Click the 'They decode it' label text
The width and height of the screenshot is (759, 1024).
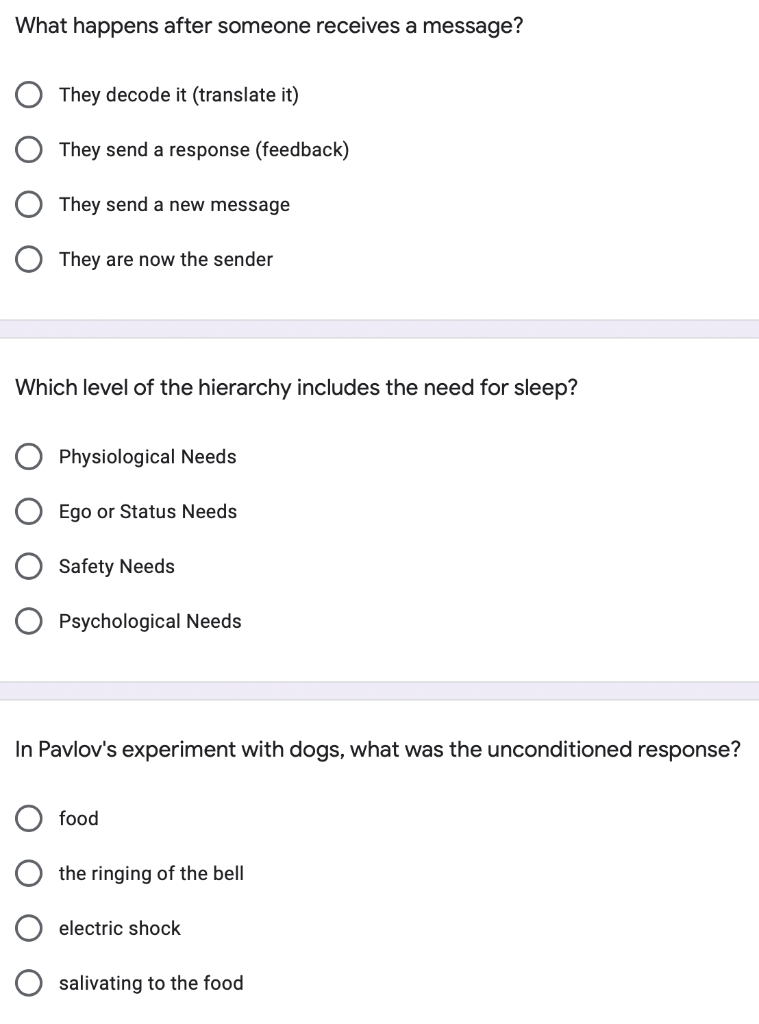point(178,95)
